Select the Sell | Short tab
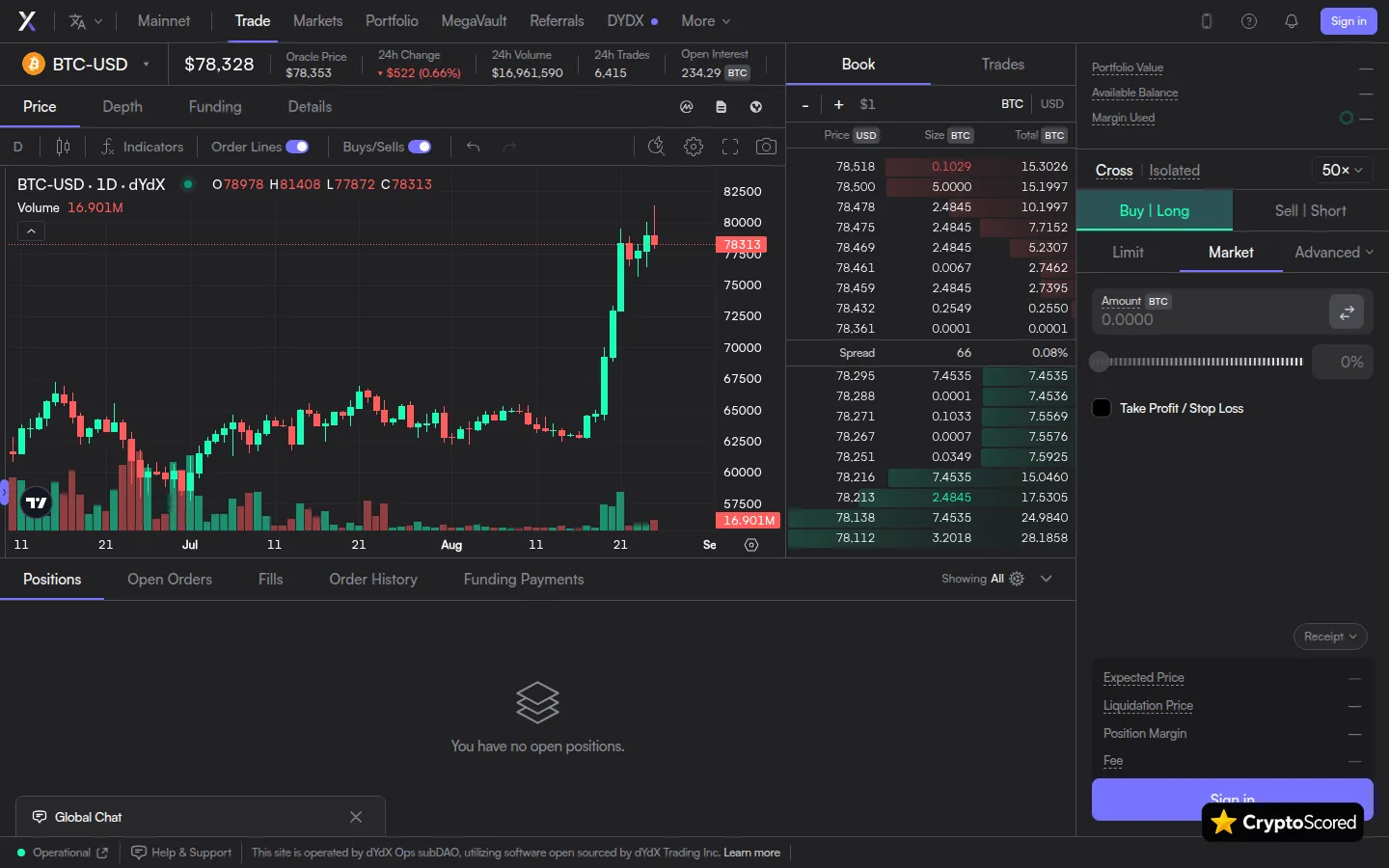 click(1310, 211)
